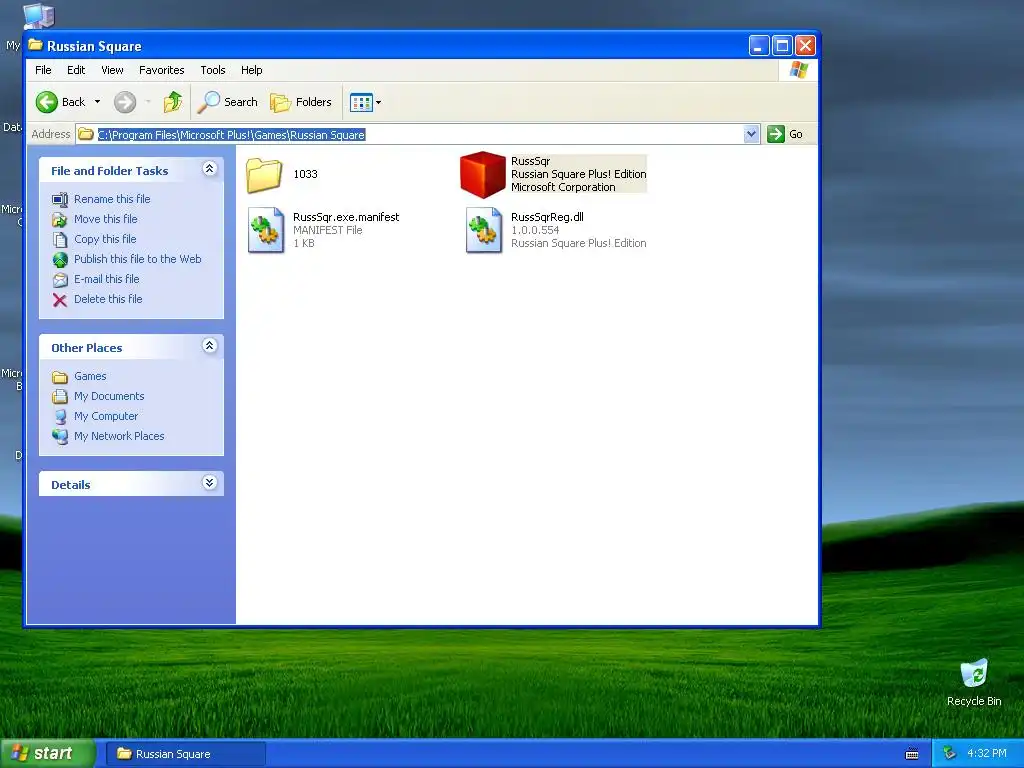
Task: Open the File menu
Action: [x=43, y=70]
